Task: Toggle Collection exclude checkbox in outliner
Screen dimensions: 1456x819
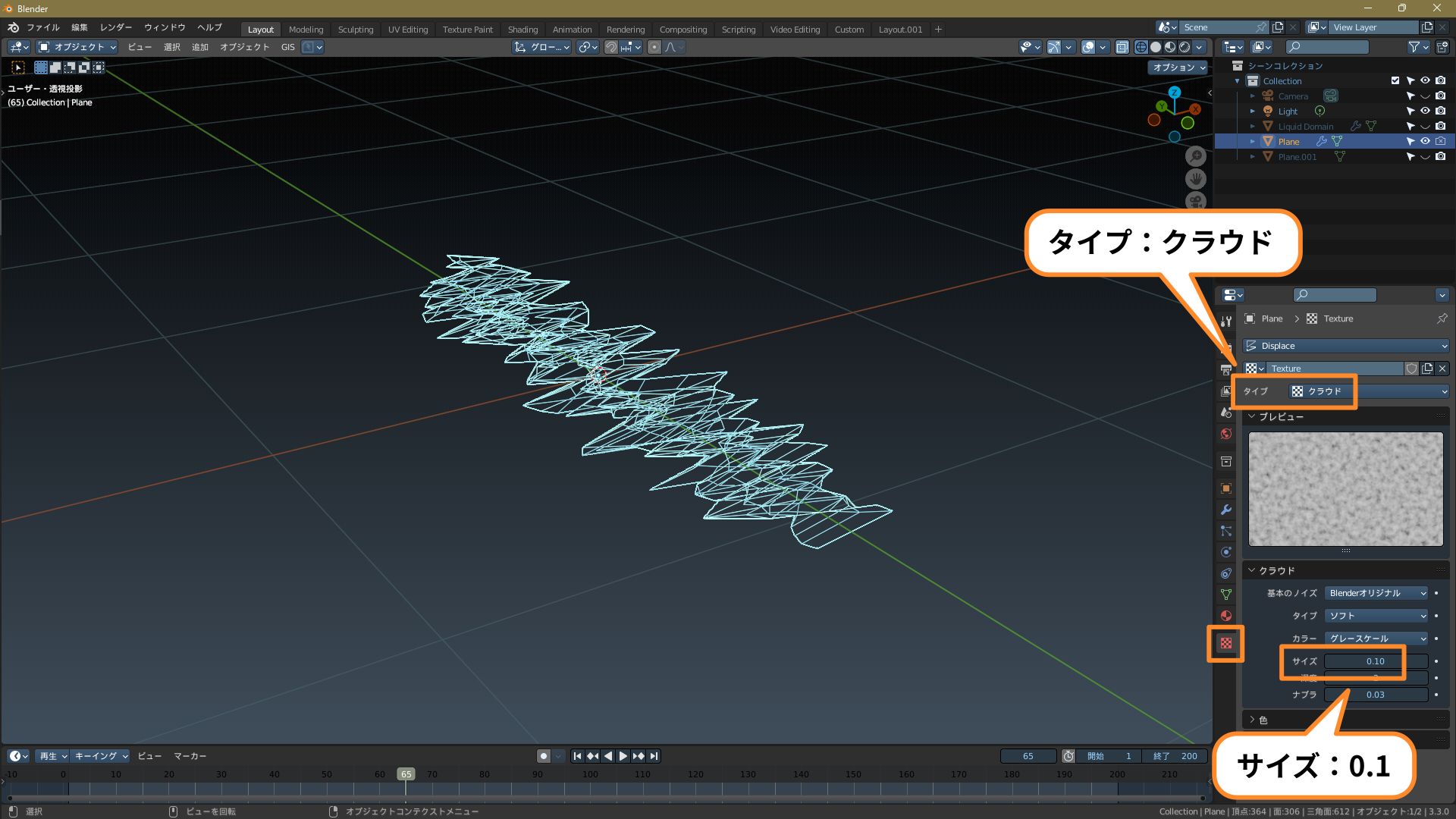Action: click(x=1395, y=80)
